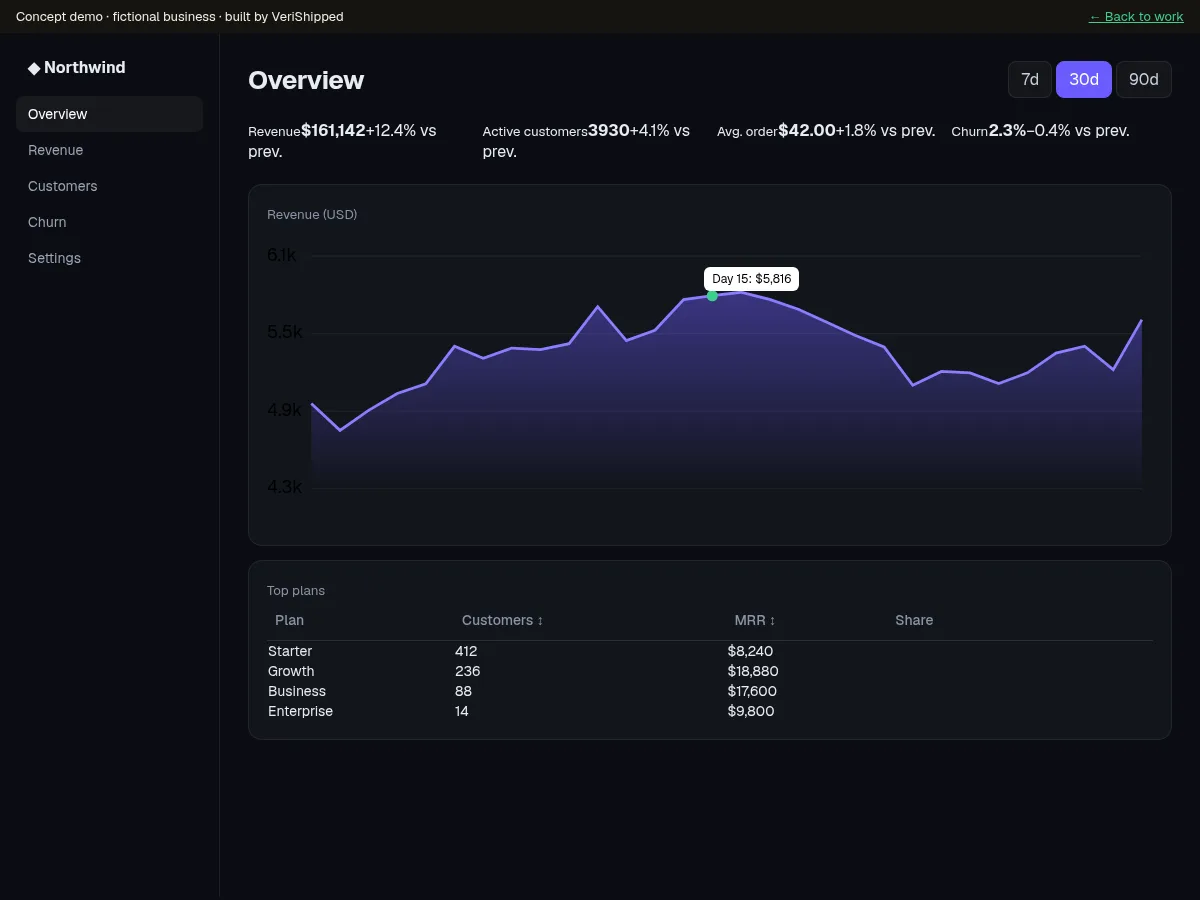1200x900 pixels.
Task: Click the 5.5k axis label
Action: [x=284, y=332]
